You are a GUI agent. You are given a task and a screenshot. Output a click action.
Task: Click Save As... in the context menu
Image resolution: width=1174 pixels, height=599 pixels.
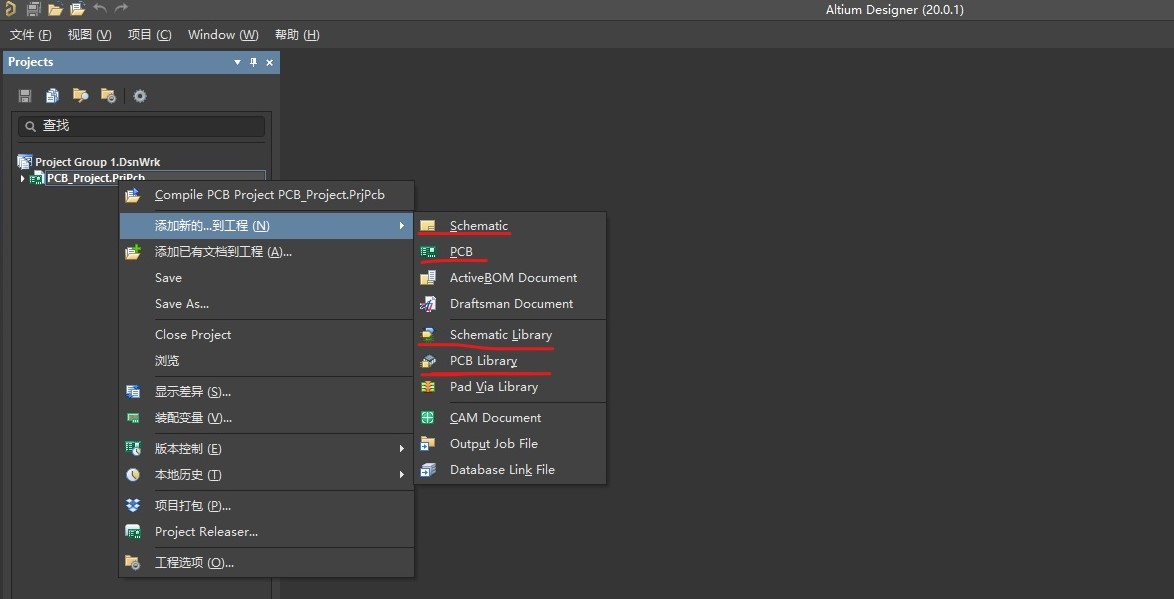[267, 304]
